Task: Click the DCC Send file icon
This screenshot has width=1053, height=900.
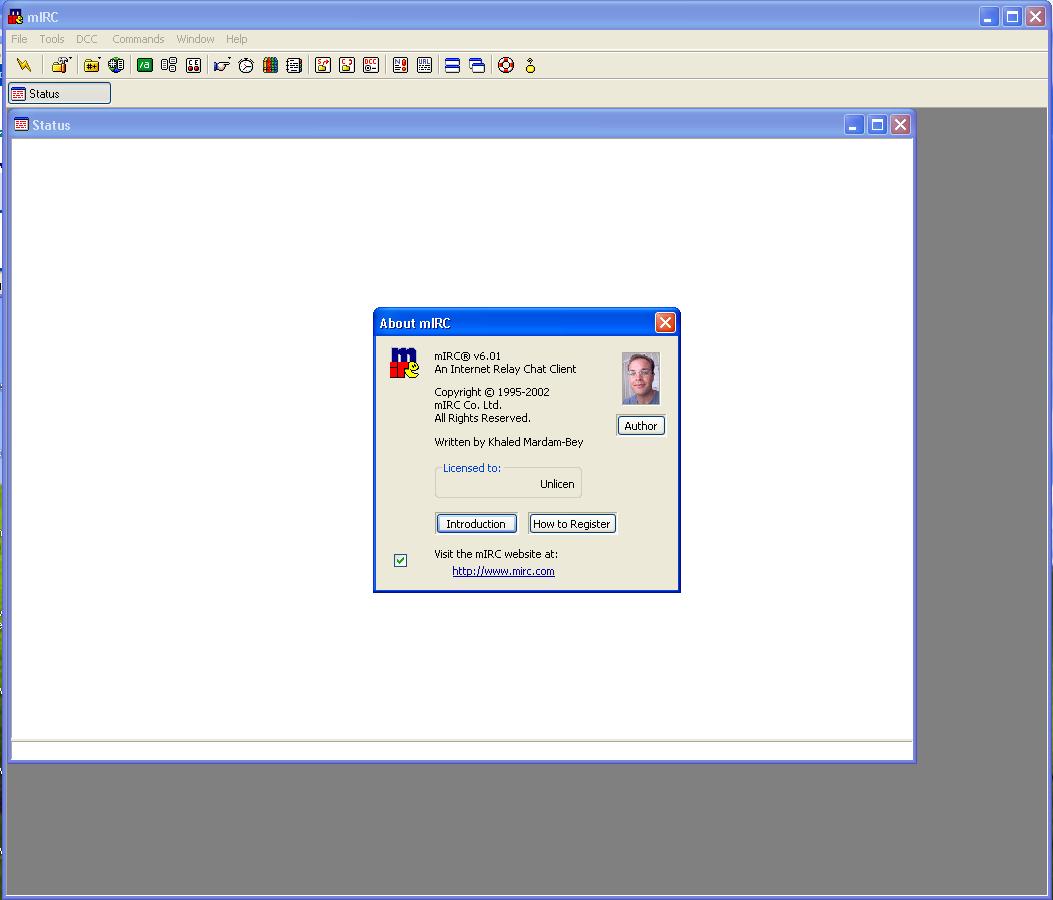Action: [x=323, y=65]
